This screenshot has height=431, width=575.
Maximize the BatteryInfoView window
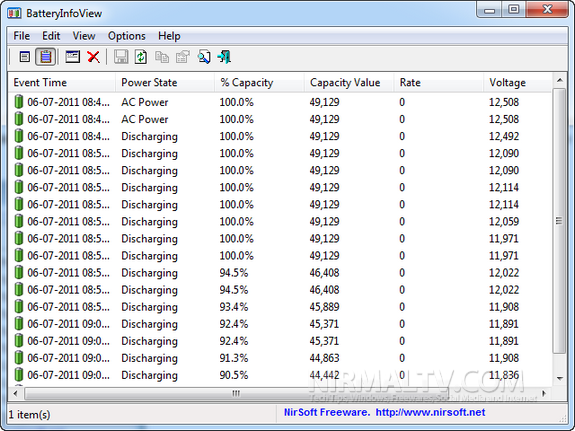tap(514, 9)
